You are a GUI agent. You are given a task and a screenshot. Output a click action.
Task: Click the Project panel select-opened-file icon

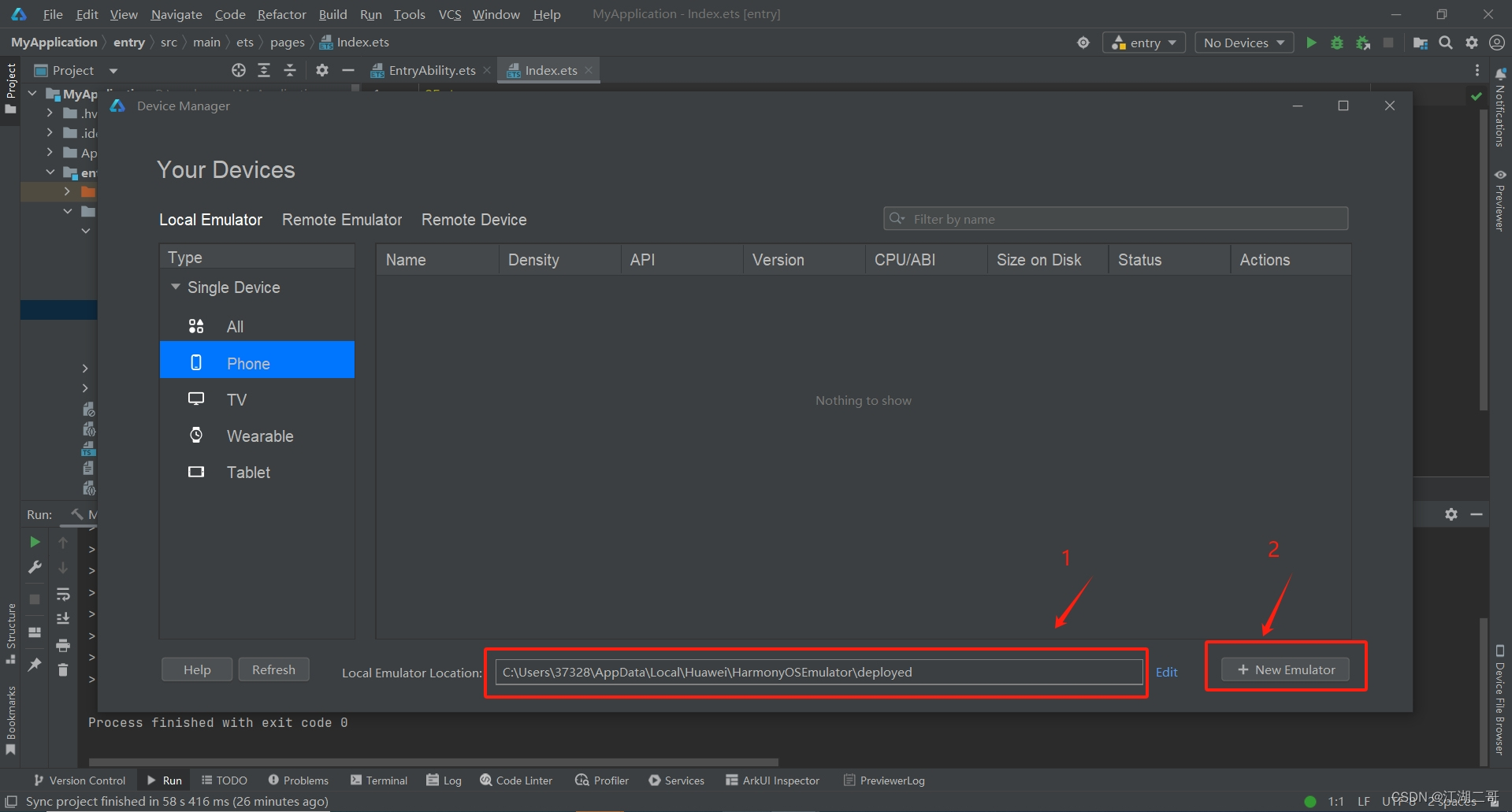[x=239, y=70]
